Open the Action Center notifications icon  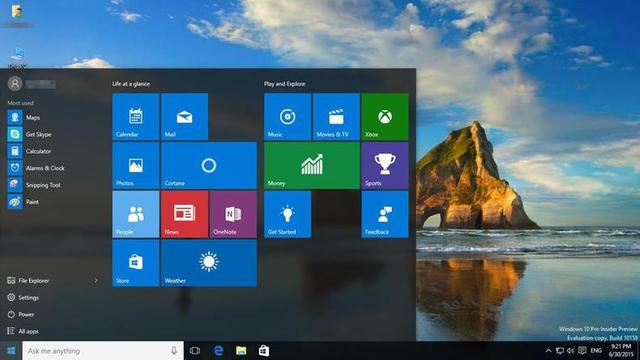pos(582,351)
